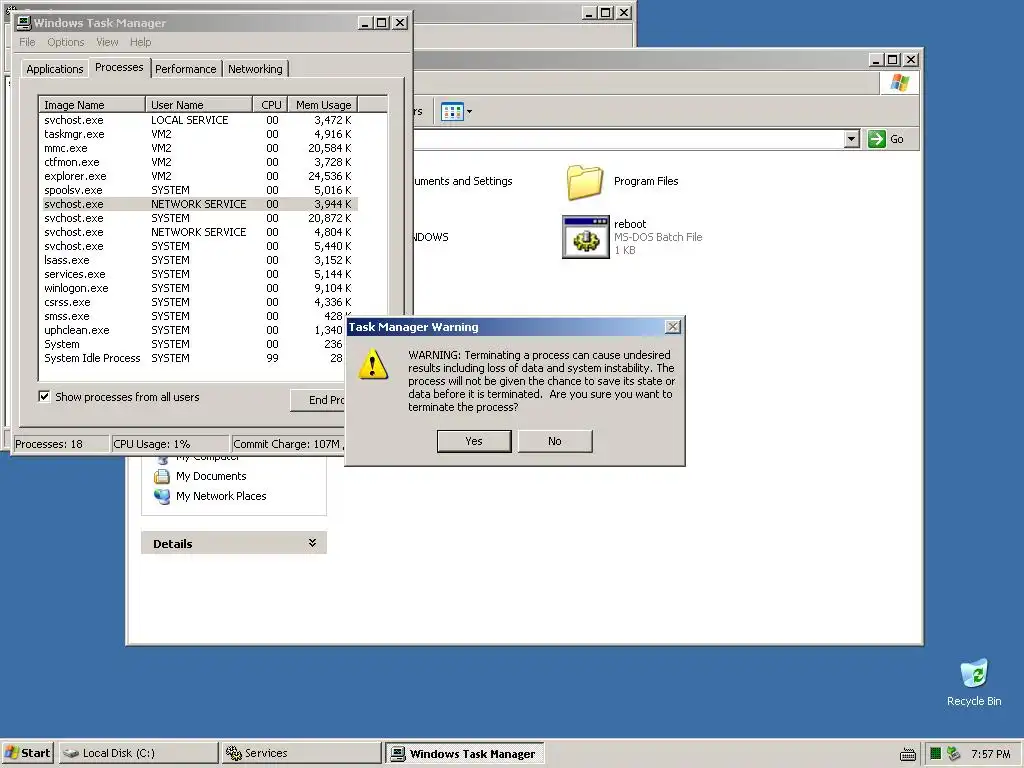Select the ctfmon.exe process row

coord(199,162)
